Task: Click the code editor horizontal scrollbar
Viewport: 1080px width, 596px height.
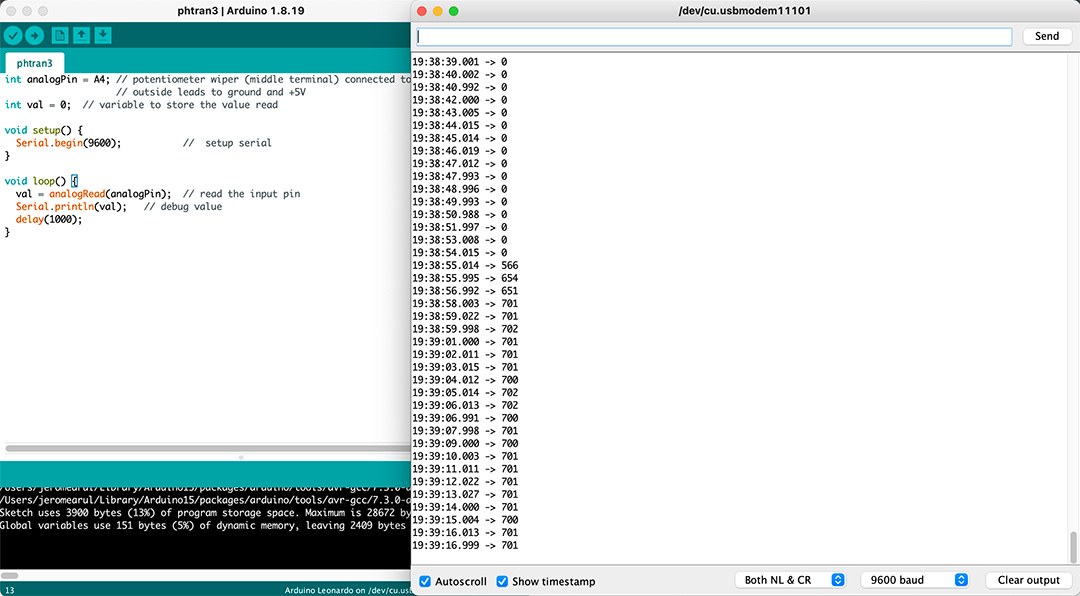Action: pyautogui.click(x=207, y=448)
